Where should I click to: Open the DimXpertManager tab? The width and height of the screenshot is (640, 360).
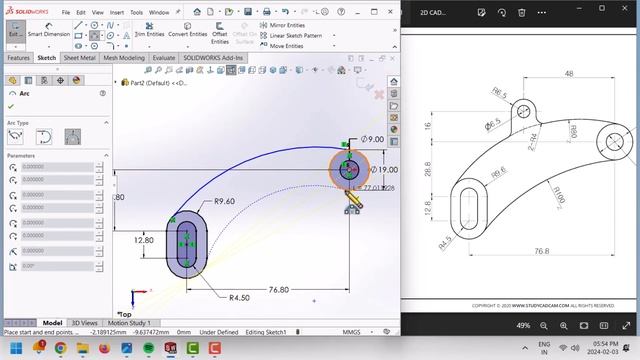pyautogui.click(x=60, y=80)
